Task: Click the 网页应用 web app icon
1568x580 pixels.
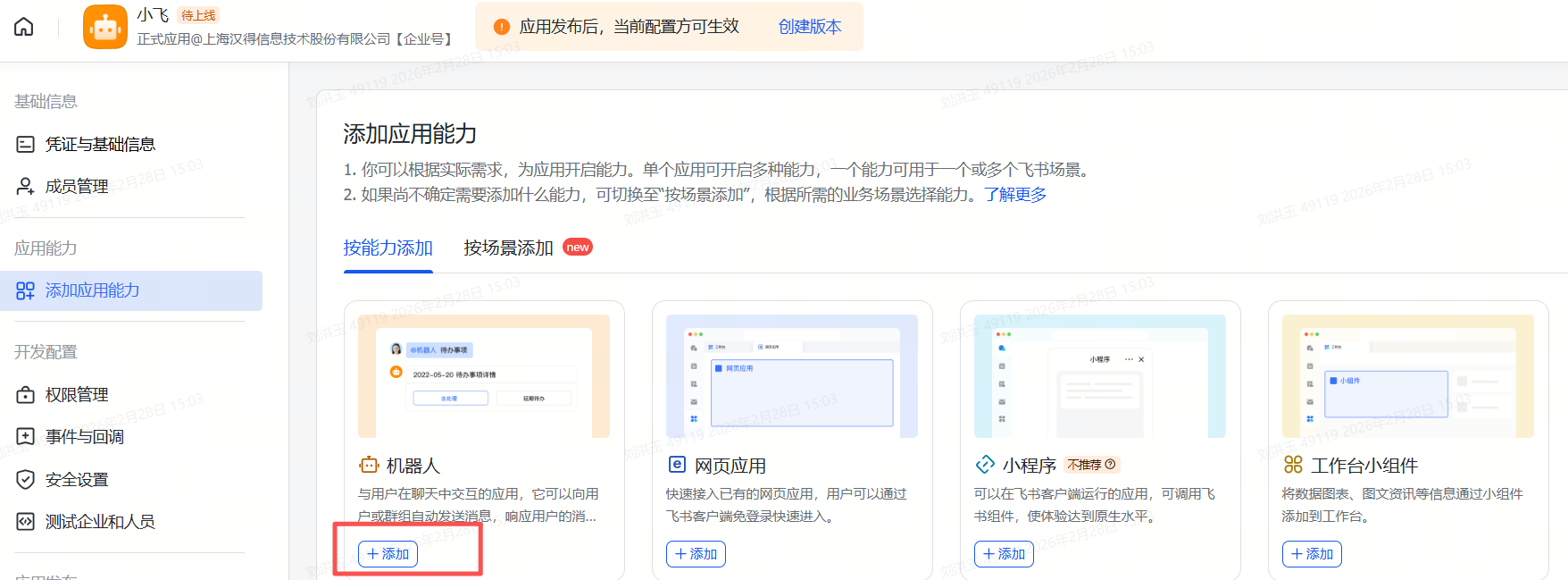Action: 678,465
